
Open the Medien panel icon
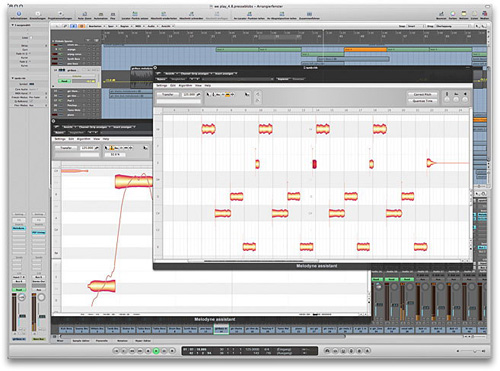(x=484, y=14)
